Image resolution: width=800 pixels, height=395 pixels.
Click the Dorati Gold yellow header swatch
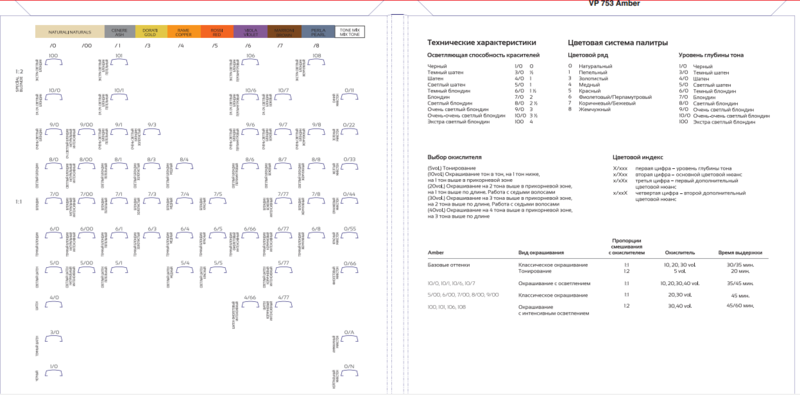coord(151,32)
